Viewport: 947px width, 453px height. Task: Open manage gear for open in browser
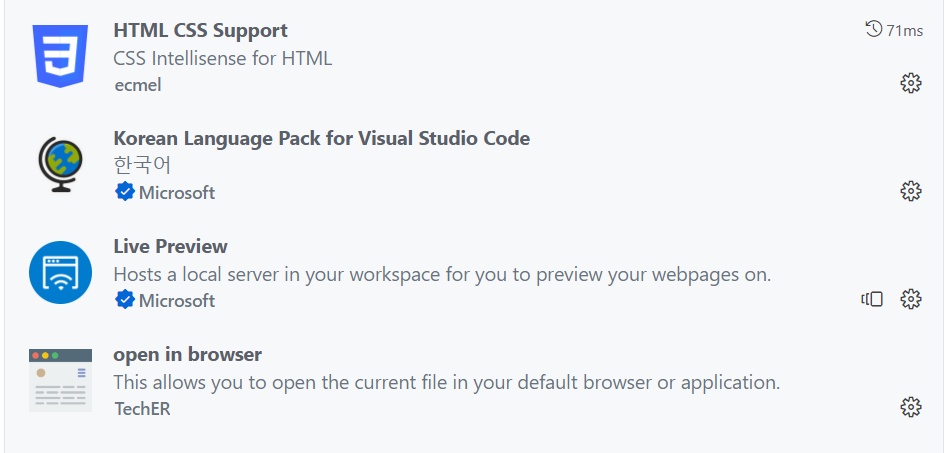[910, 407]
